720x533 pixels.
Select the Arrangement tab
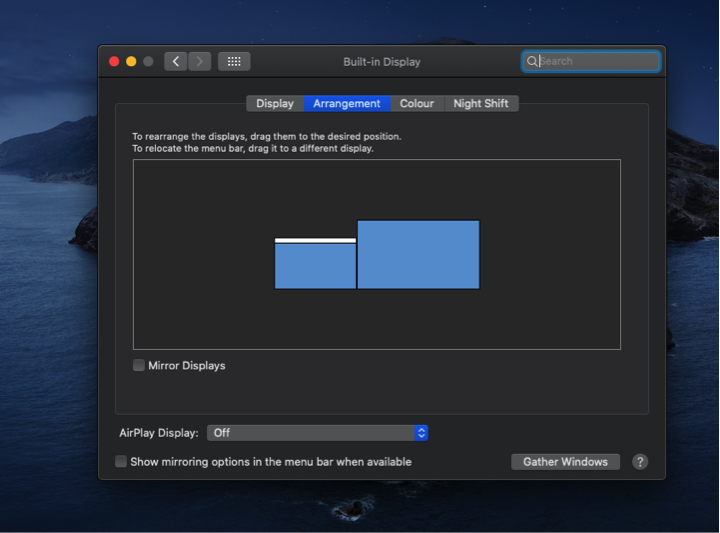pyautogui.click(x=346, y=103)
